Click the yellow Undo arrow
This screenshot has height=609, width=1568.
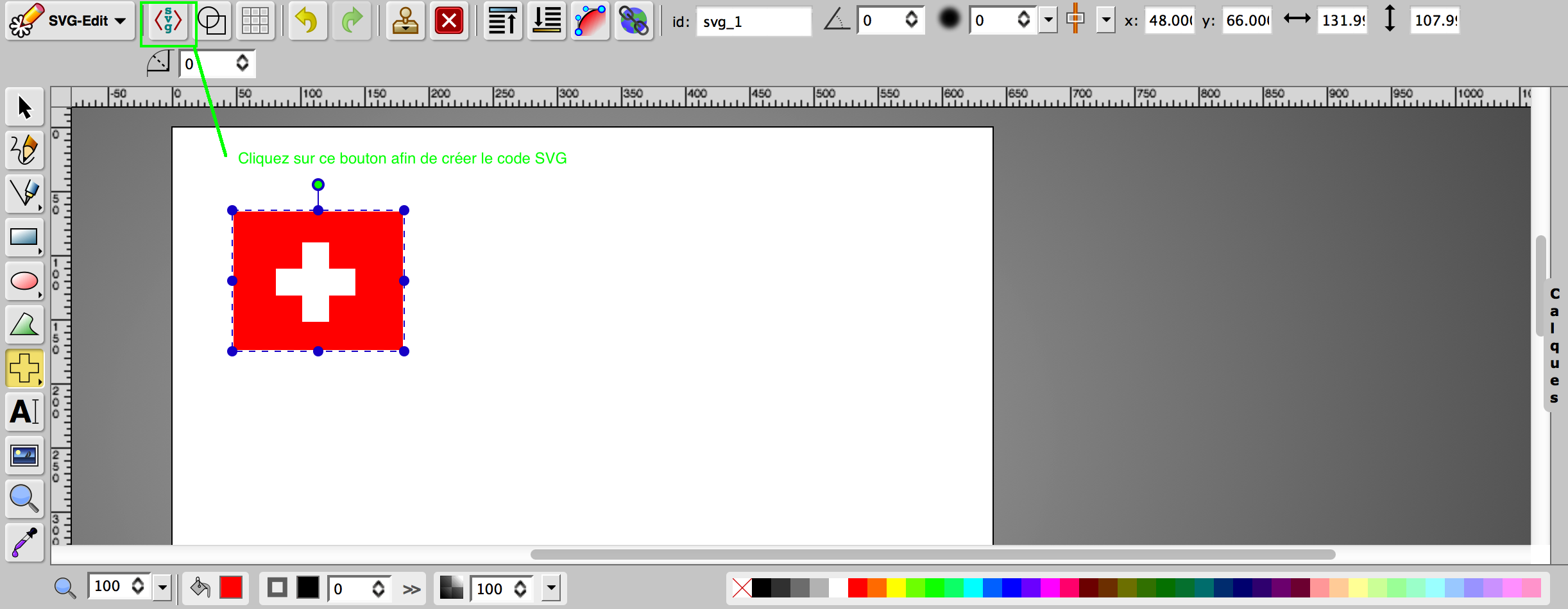(307, 21)
